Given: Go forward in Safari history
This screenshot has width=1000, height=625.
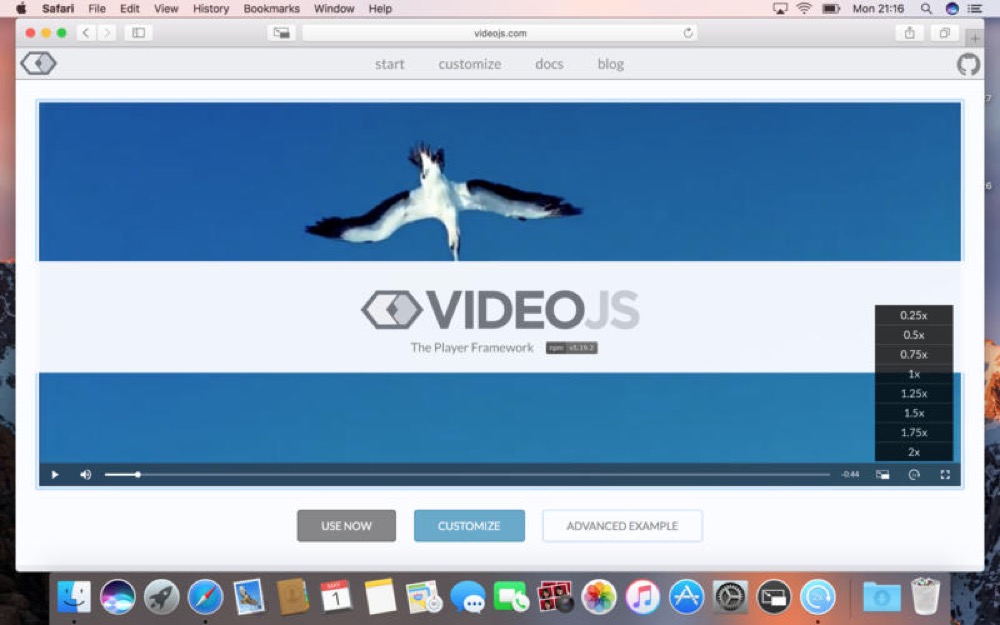Looking at the screenshot, I should tap(107, 33).
